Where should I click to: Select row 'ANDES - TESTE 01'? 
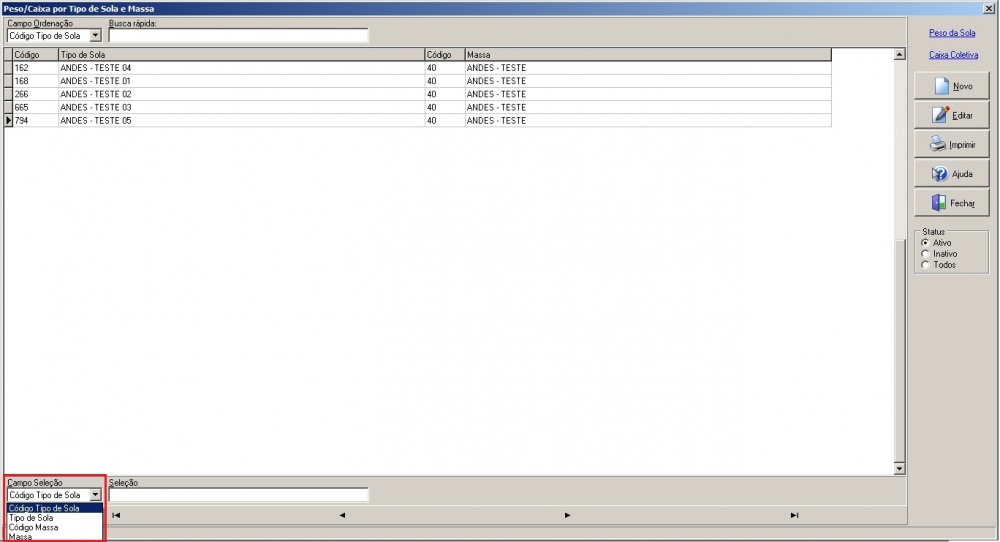[418, 81]
